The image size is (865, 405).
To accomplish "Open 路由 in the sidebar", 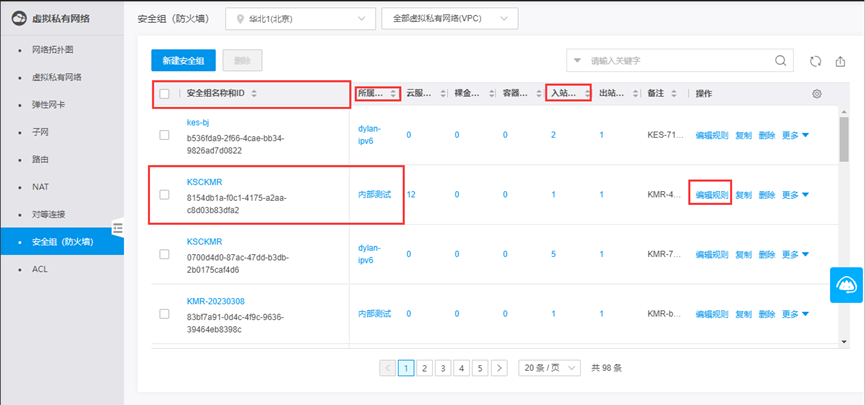I will pos(40,159).
